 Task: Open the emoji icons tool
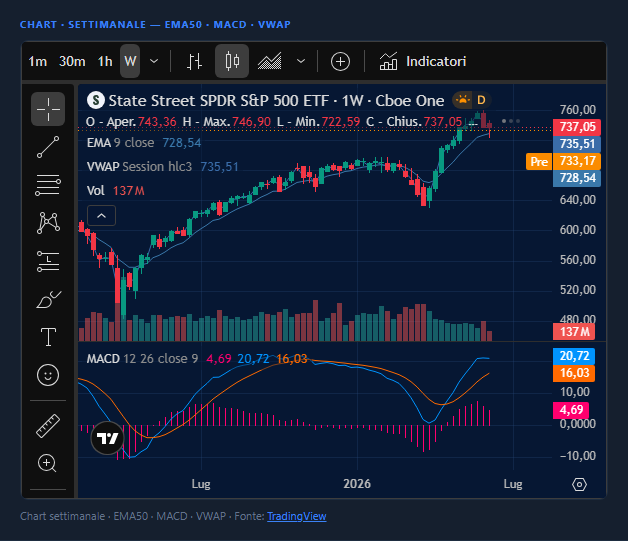pyautogui.click(x=48, y=375)
